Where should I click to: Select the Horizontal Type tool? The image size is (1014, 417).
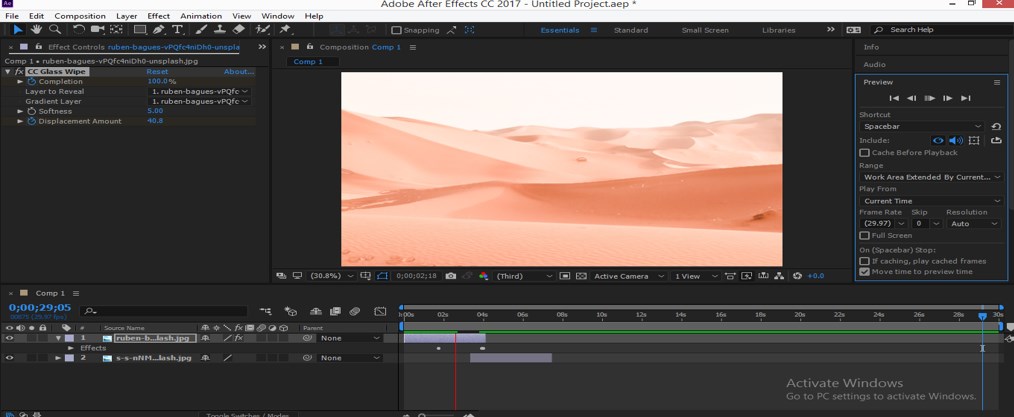pyautogui.click(x=177, y=30)
